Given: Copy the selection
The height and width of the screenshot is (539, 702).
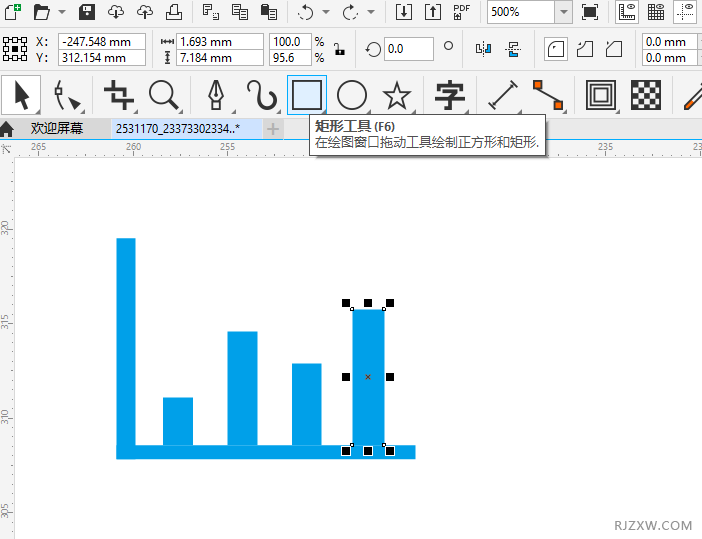Looking at the screenshot, I should (240, 12).
